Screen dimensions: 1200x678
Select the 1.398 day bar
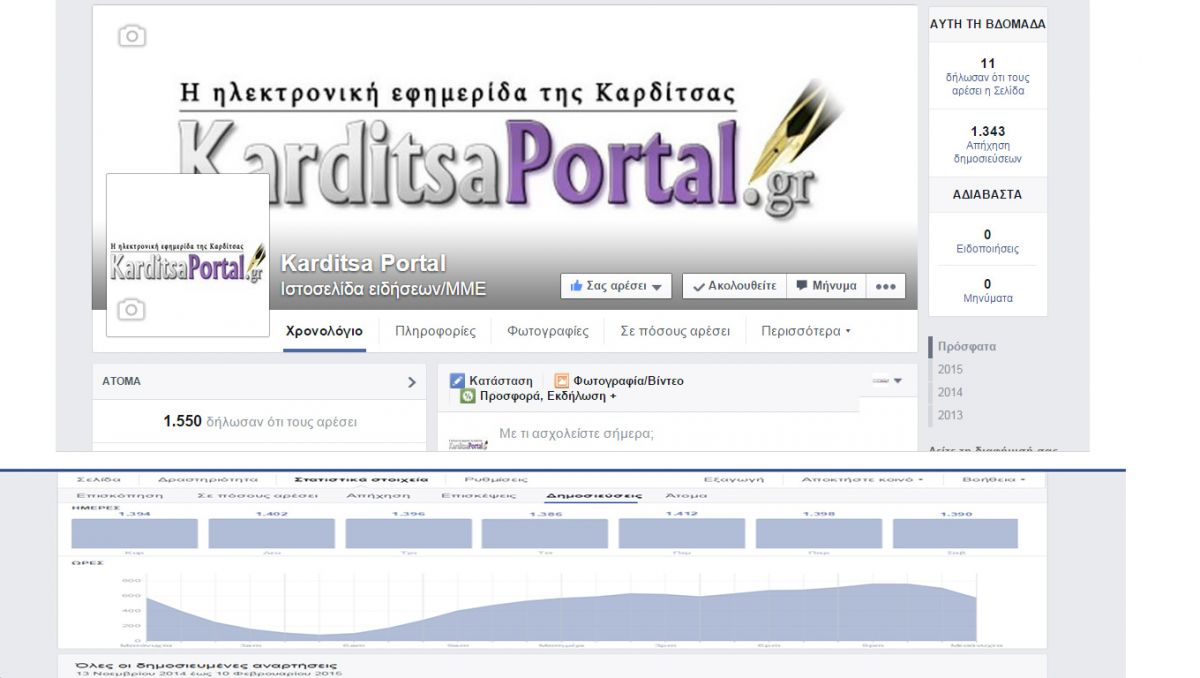[x=819, y=533]
